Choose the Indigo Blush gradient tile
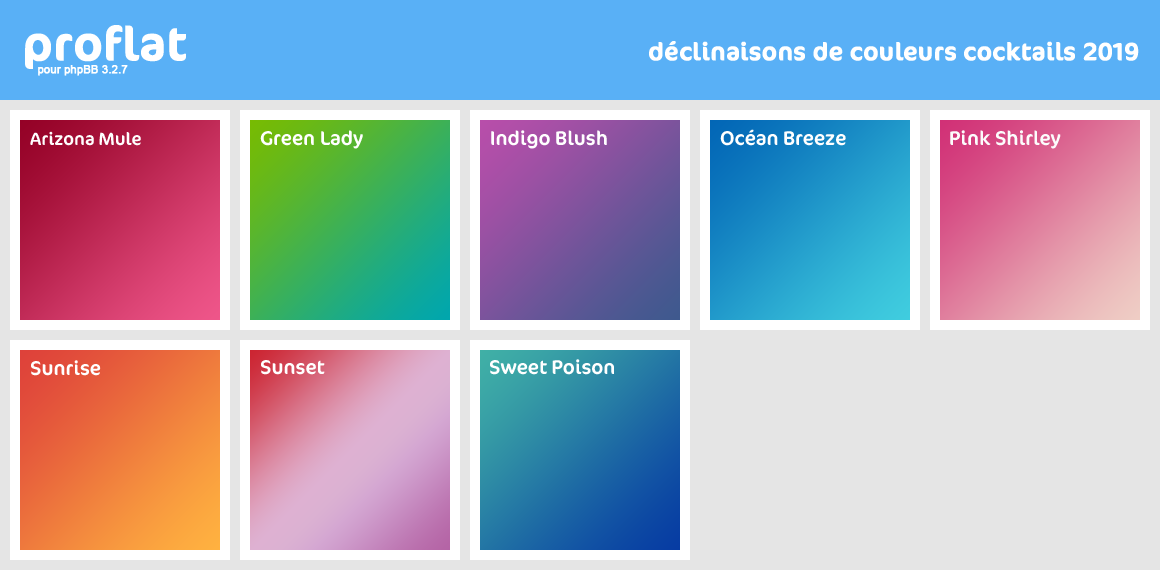 (580, 220)
